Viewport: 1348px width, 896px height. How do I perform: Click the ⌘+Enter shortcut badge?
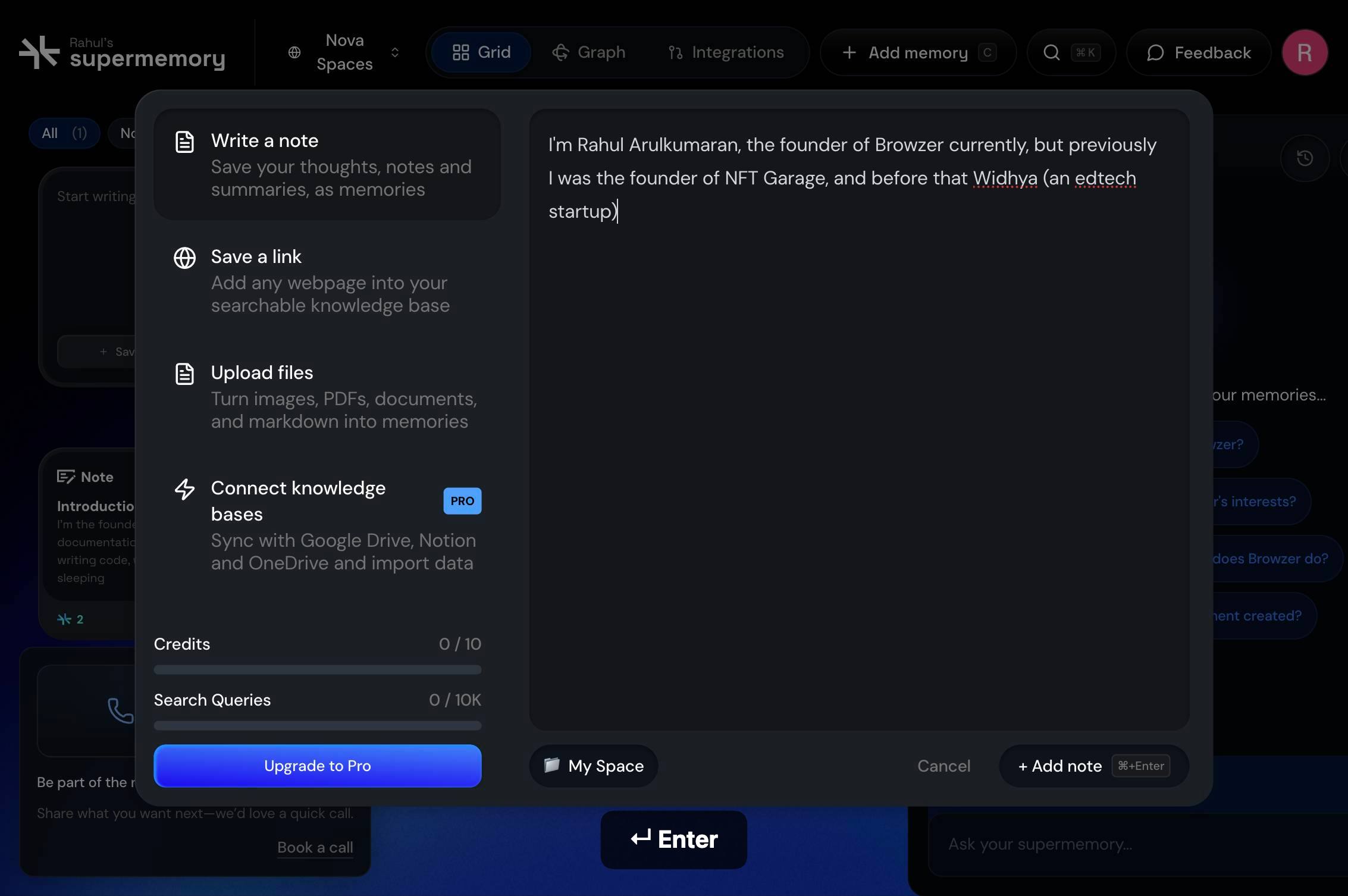click(1141, 766)
